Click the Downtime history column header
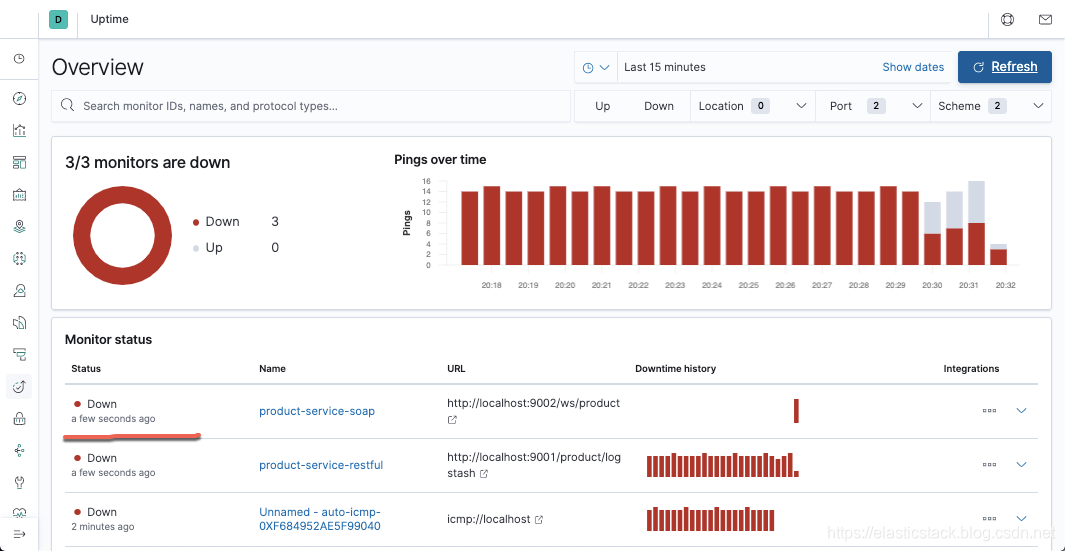The height and width of the screenshot is (551, 1065). [x=675, y=368]
